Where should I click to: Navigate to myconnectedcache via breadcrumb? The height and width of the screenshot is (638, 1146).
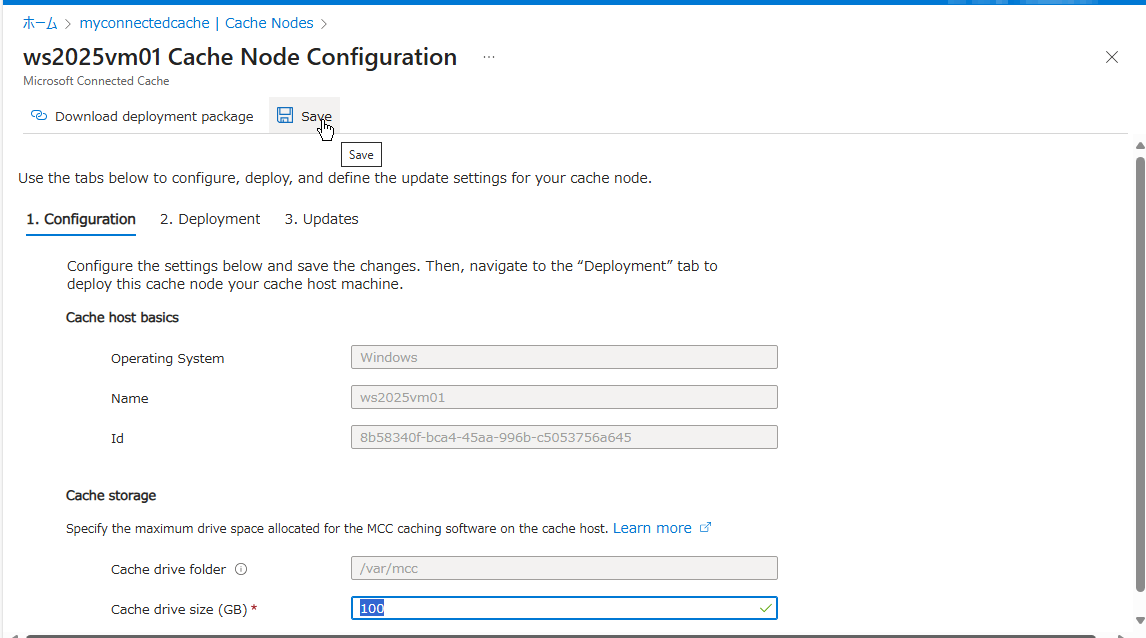point(144,22)
